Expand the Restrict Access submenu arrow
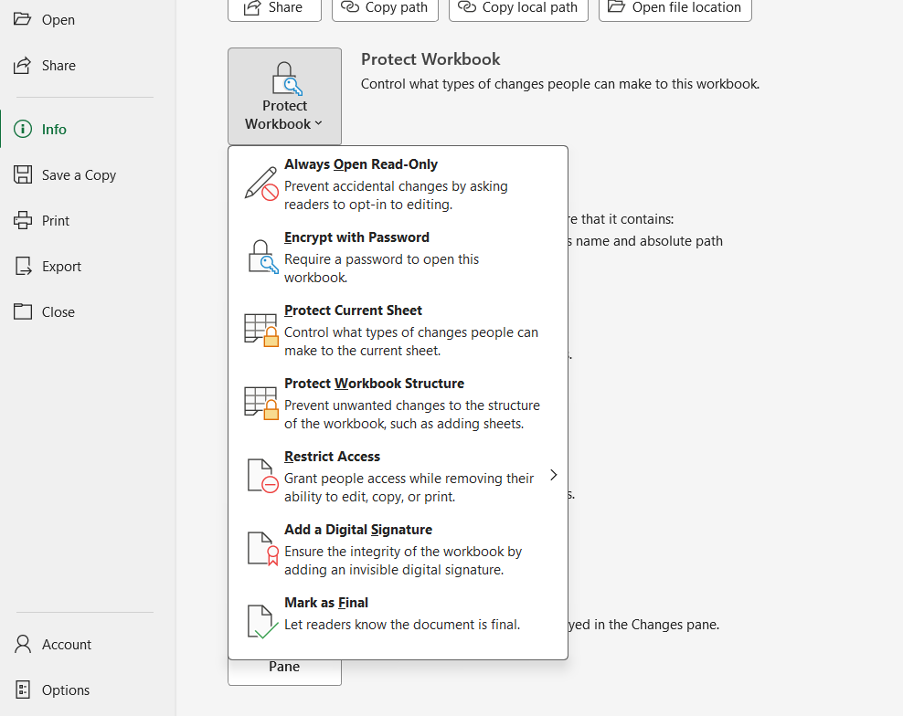 553,475
